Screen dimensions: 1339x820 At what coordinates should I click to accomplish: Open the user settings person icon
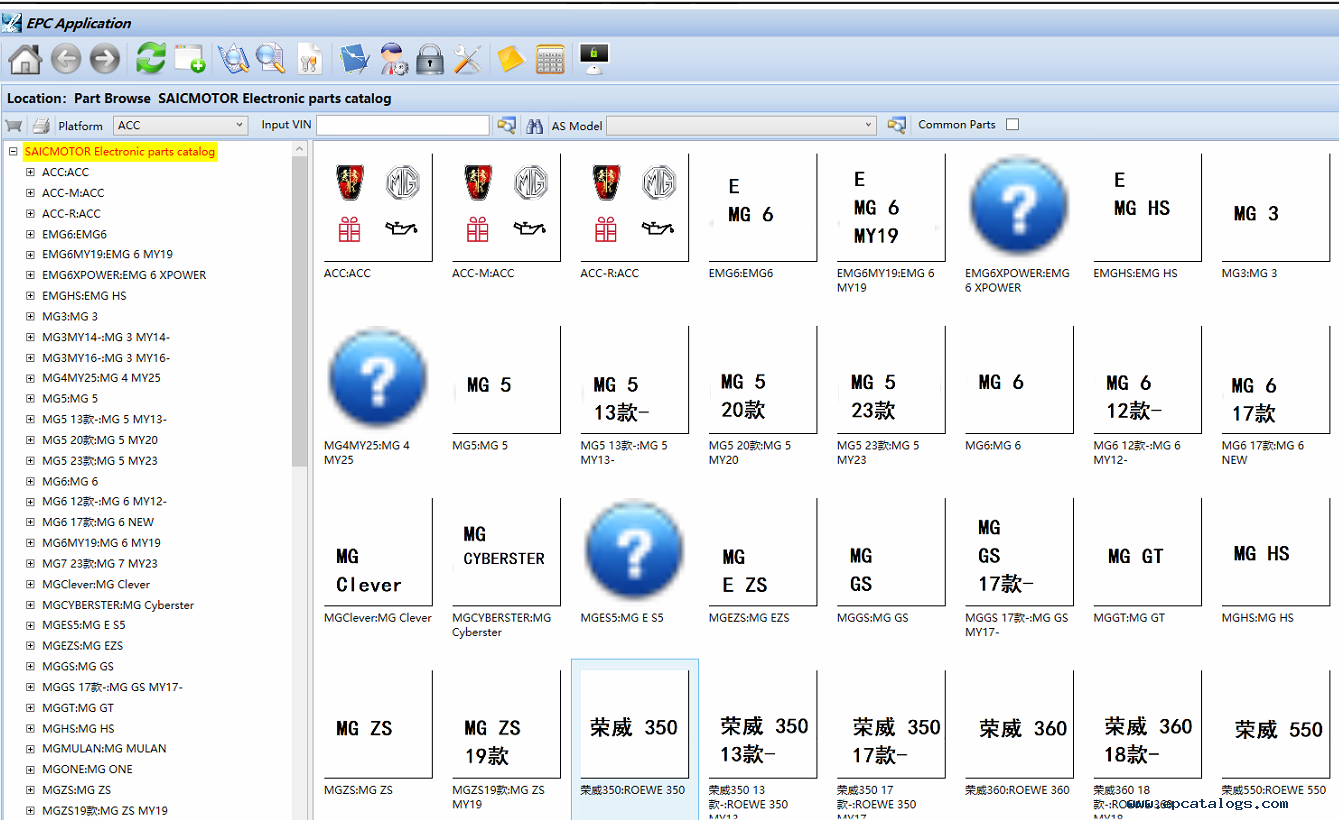pyautogui.click(x=393, y=59)
